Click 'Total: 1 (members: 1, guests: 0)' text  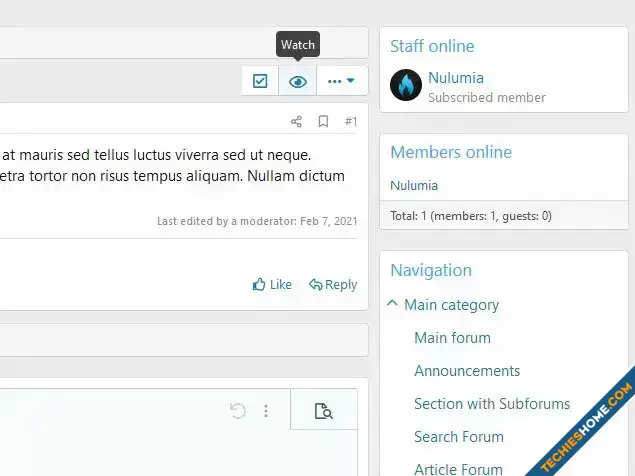coord(471,216)
